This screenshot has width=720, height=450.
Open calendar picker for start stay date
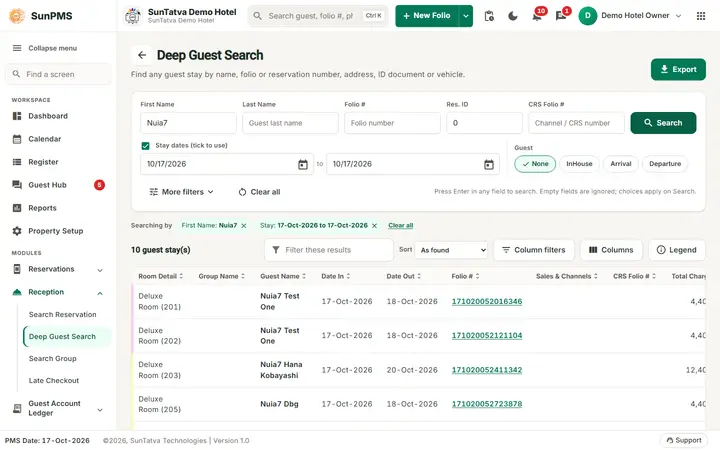303,164
